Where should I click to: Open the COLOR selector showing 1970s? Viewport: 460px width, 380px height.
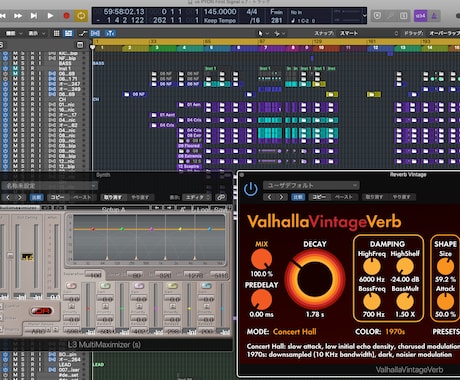(x=395, y=332)
